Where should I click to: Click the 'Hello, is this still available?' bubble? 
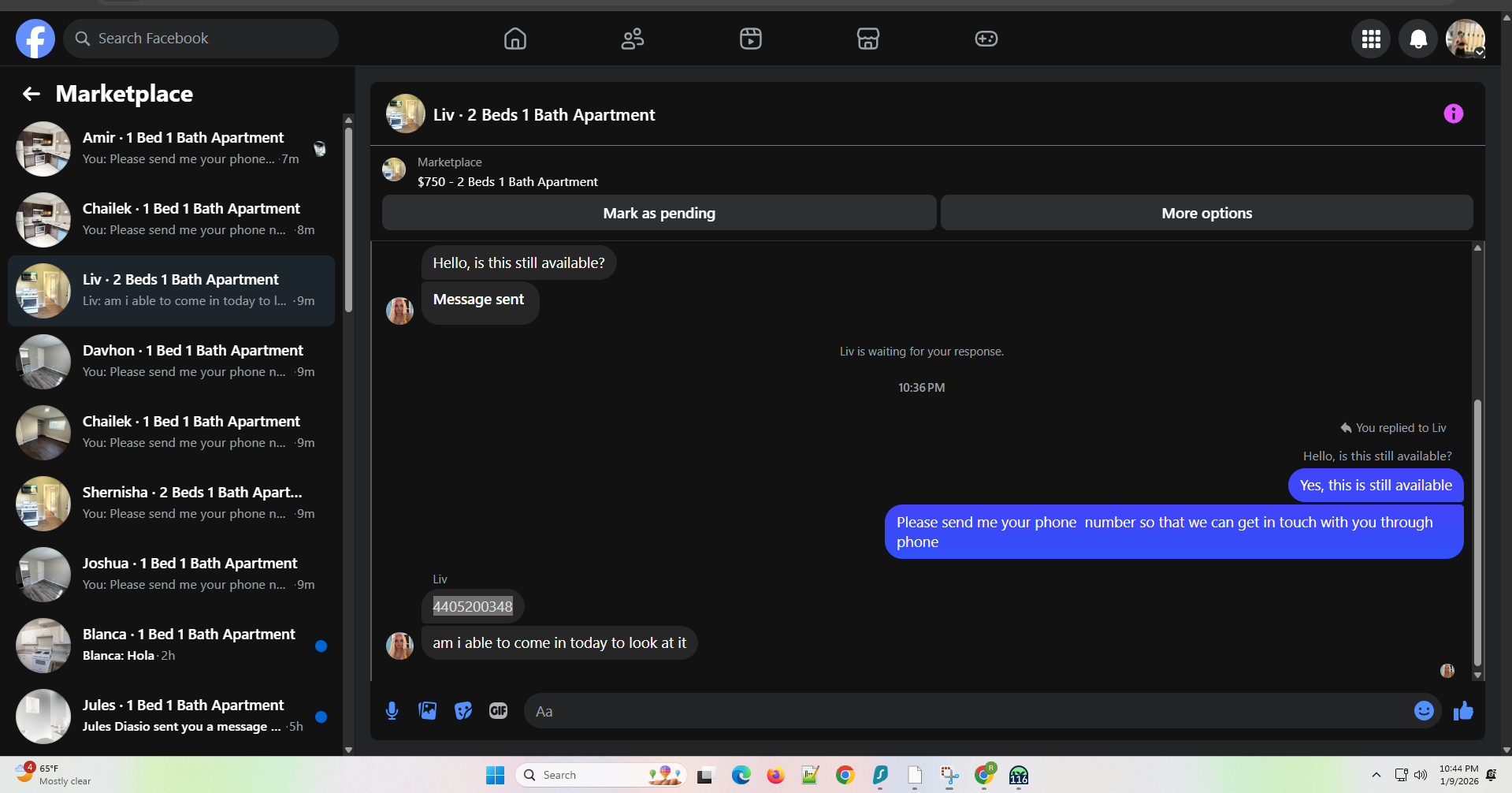tap(518, 263)
